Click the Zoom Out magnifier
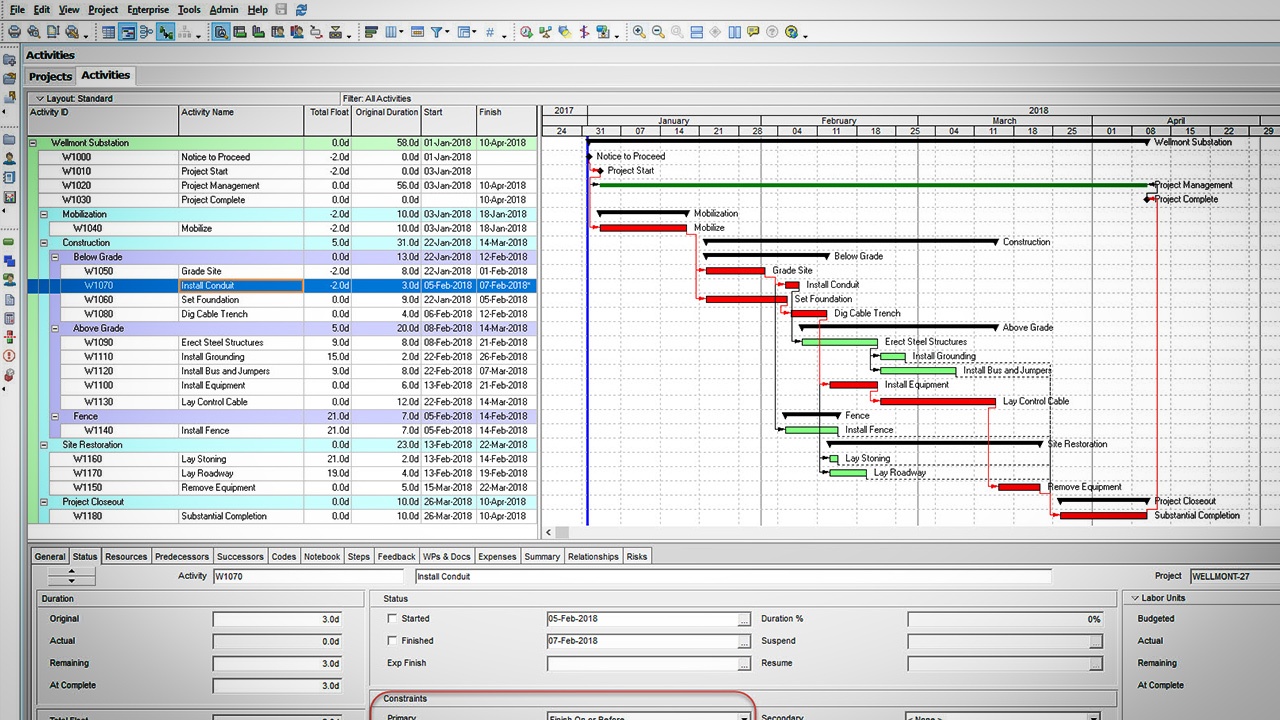This screenshot has height=720, width=1280. tap(658, 32)
